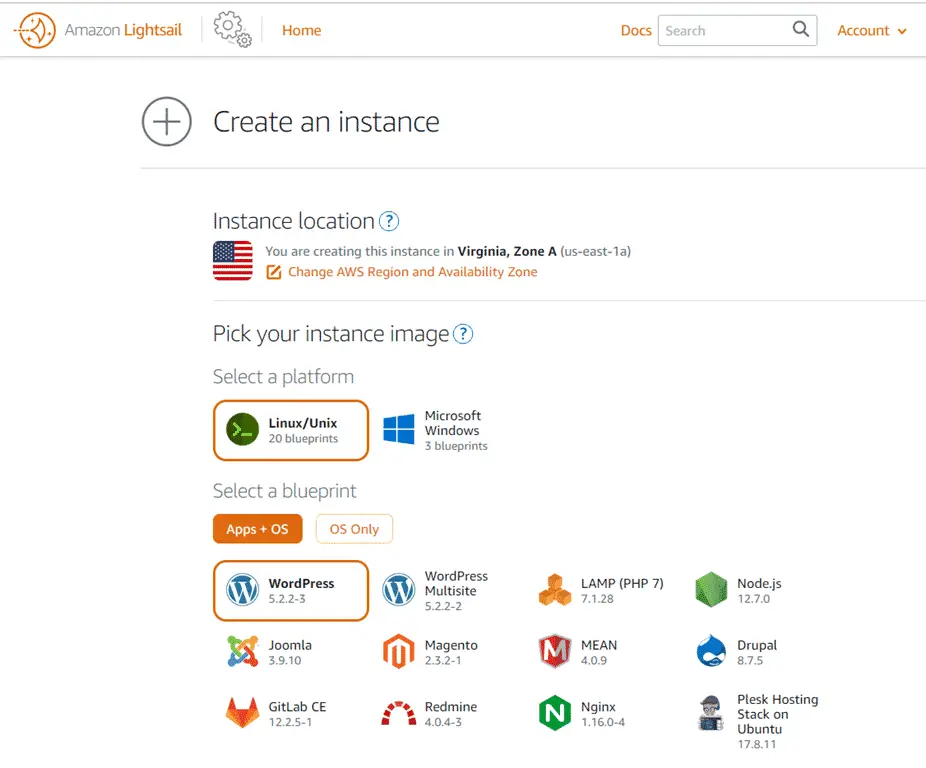This screenshot has height=768, width=926.
Task: Select Plesk Hosting Stack on Ubuntu blueprint
Action: pos(759,721)
